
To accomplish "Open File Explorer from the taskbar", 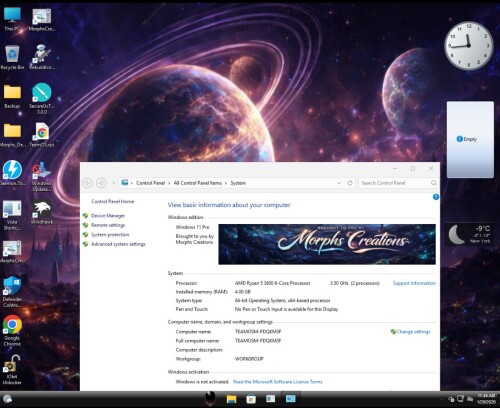I will point(231,399).
